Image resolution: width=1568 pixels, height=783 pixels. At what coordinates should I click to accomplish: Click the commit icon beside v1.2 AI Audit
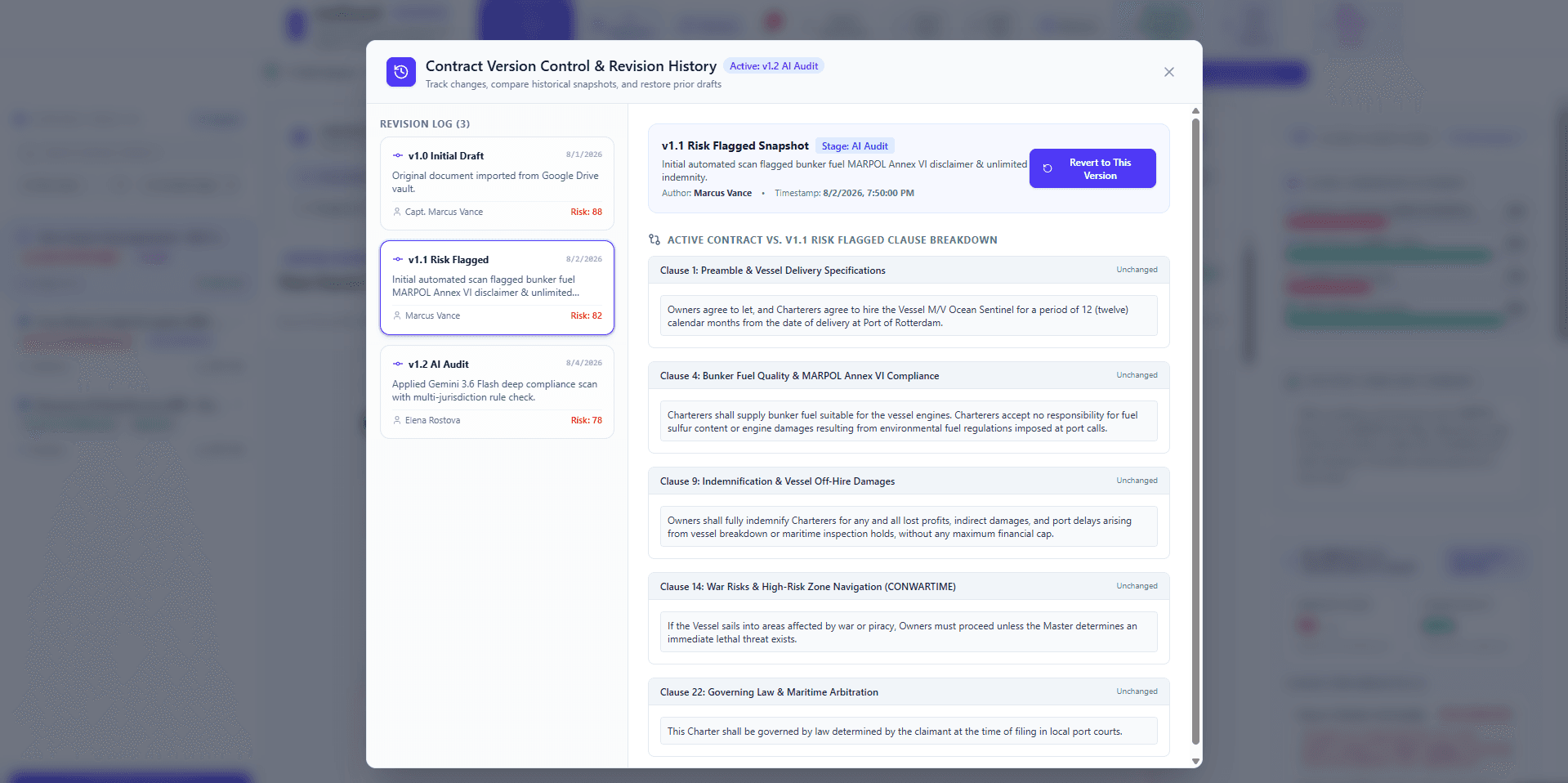click(x=398, y=364)
